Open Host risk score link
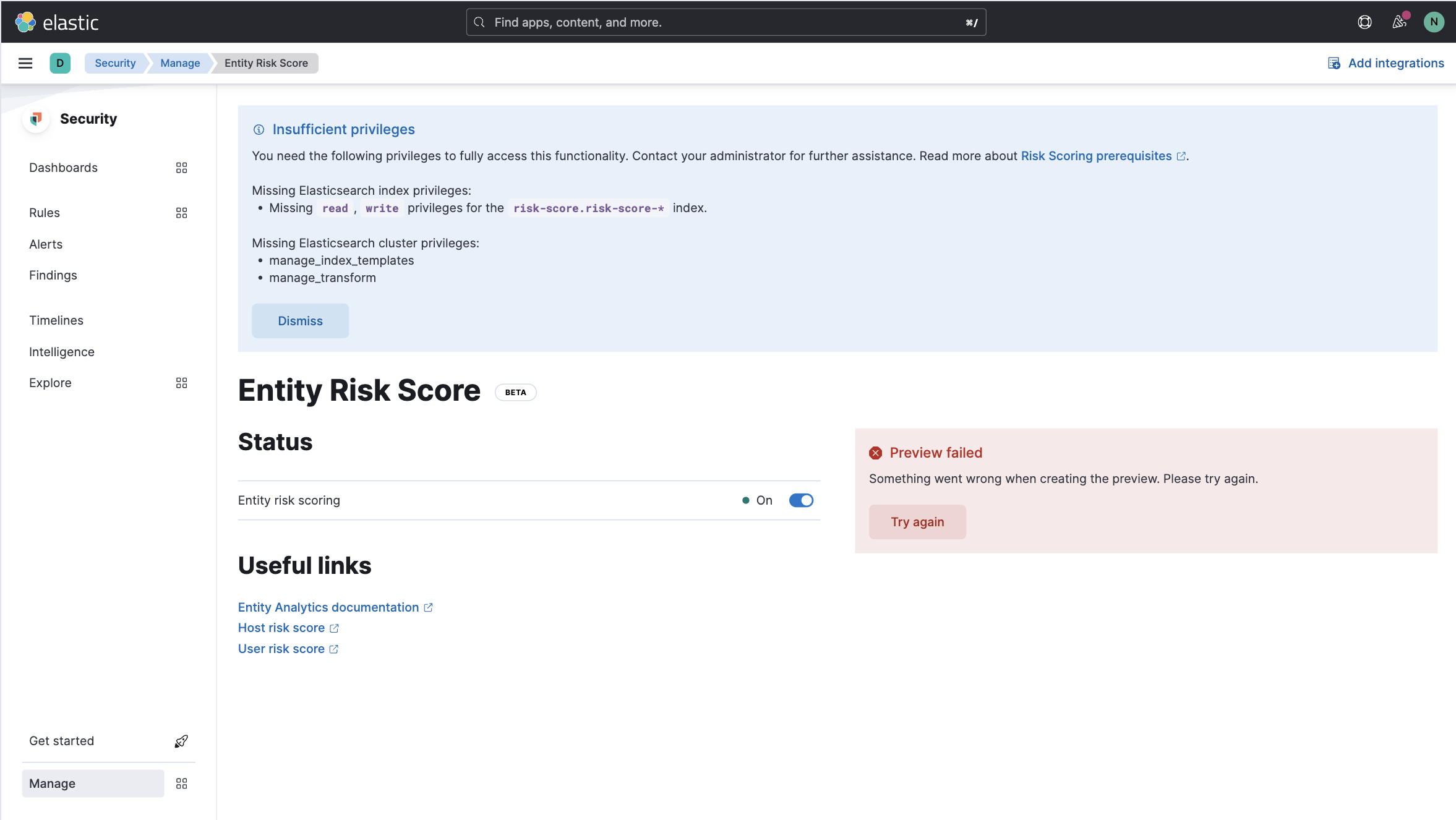The height and width of the screenshot is (820, 1456). click(x=281, y=628)
